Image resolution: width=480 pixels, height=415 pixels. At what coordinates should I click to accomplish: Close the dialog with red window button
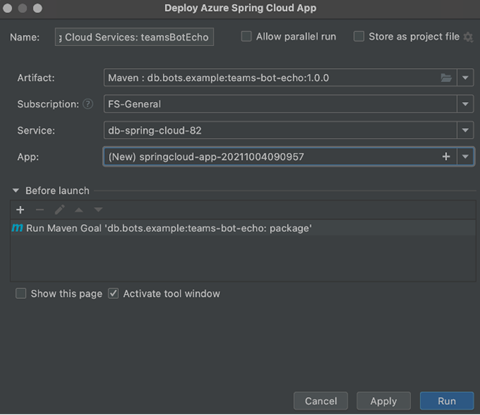[8, 8]
